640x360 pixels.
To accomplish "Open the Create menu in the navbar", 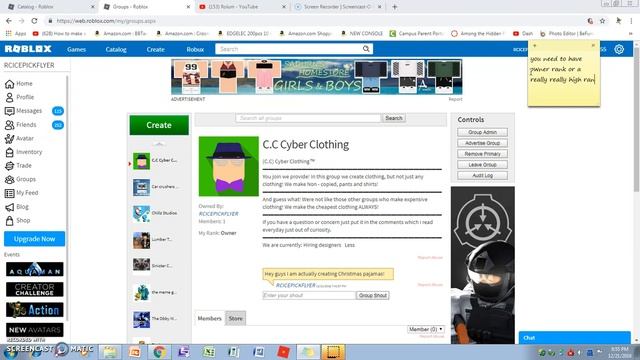I will click(x=156, y=49).
